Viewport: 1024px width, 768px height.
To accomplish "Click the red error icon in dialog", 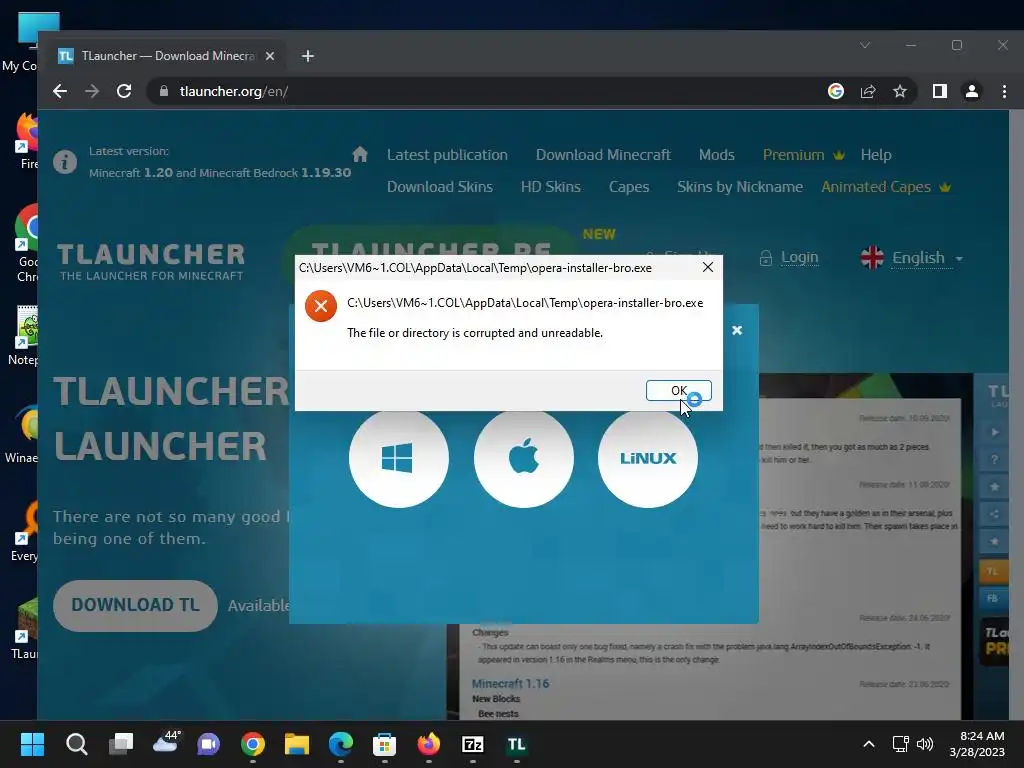I will point(321,306).
